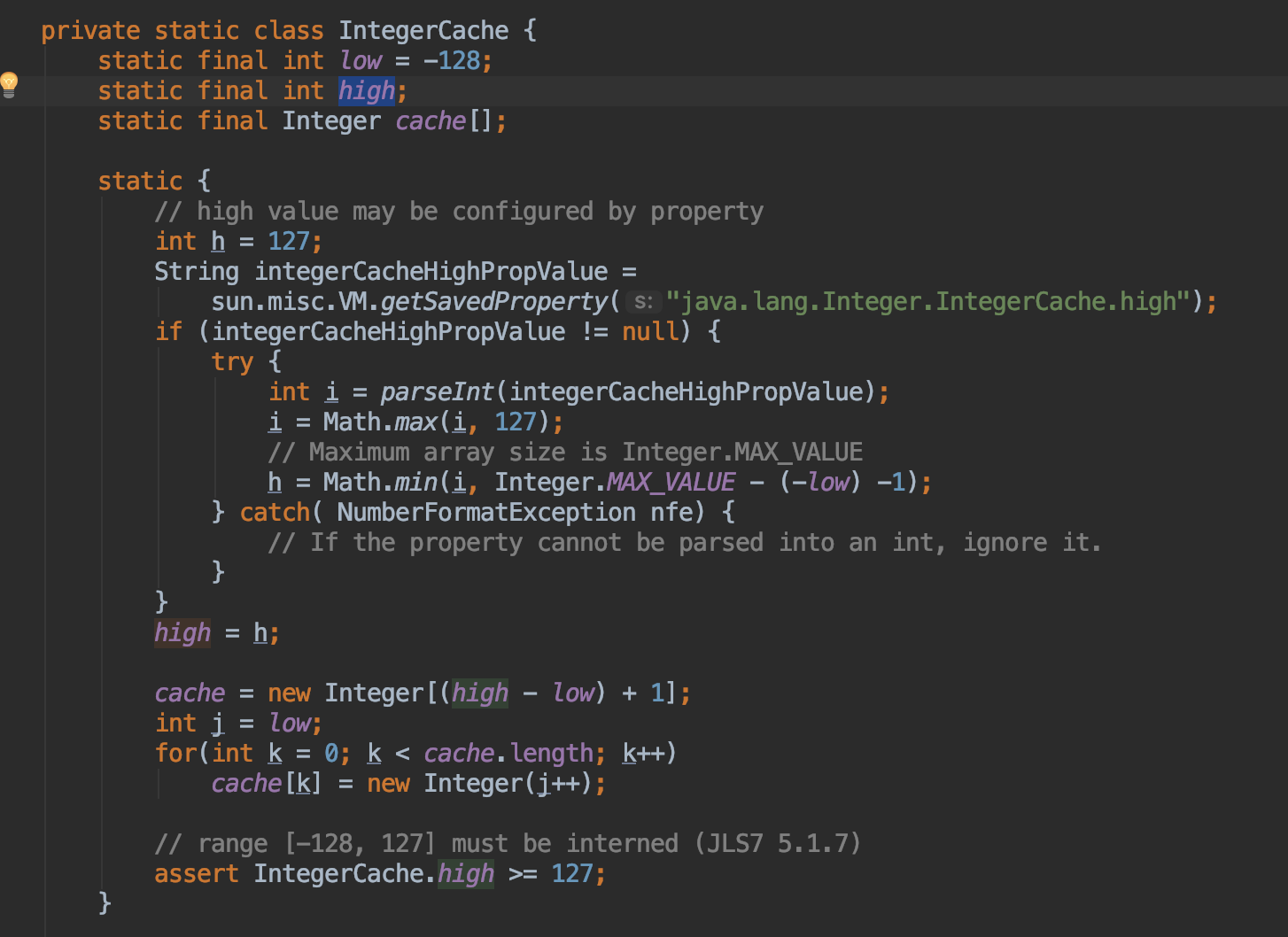
Task: Click 'j++' inside 'new Integer(j++)'
Action: [x=558, y=784]
